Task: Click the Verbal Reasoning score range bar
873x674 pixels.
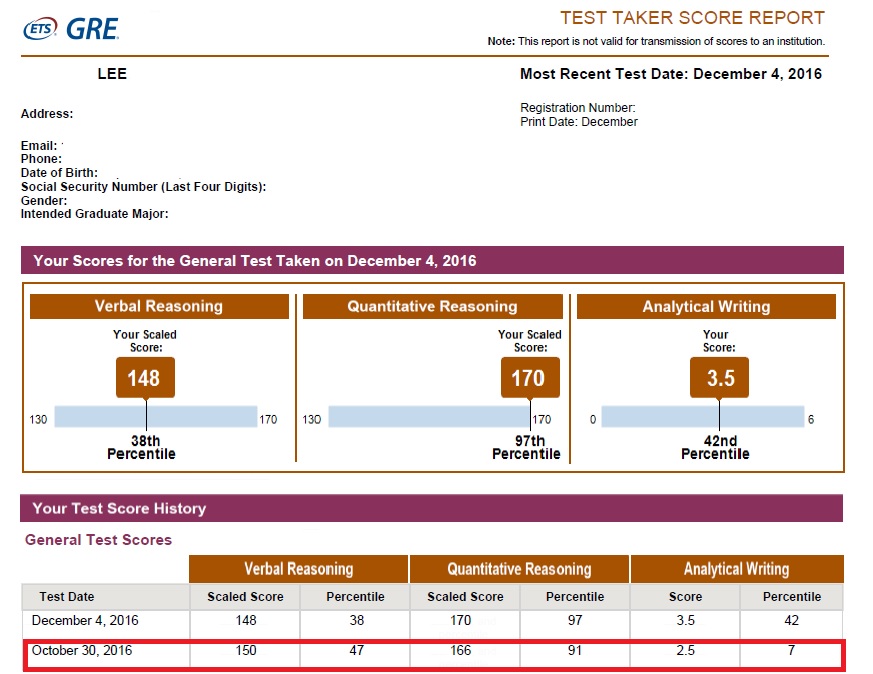Action: [156, 417]
